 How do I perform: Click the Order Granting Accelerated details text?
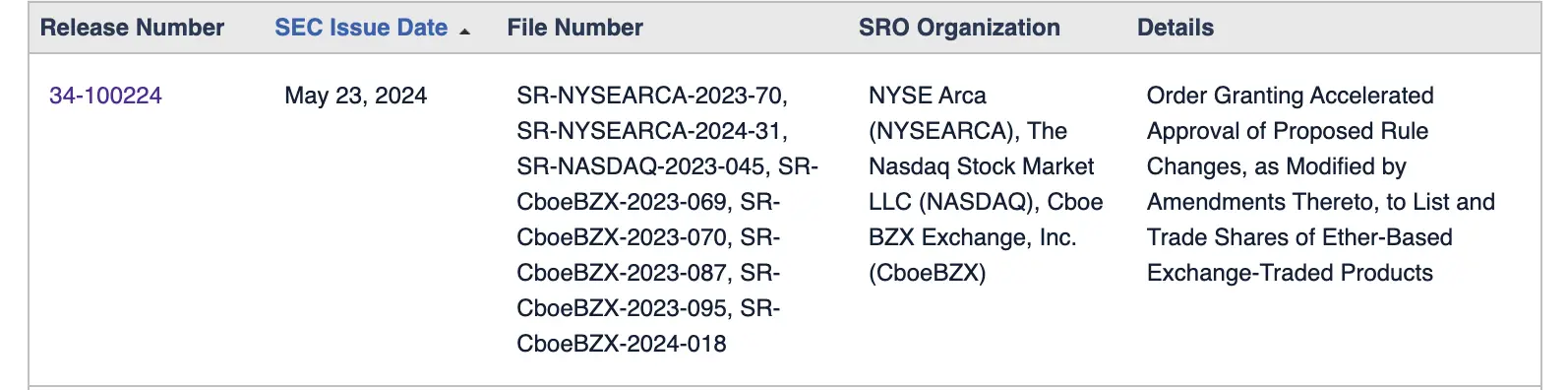(x=1290, y=96)
